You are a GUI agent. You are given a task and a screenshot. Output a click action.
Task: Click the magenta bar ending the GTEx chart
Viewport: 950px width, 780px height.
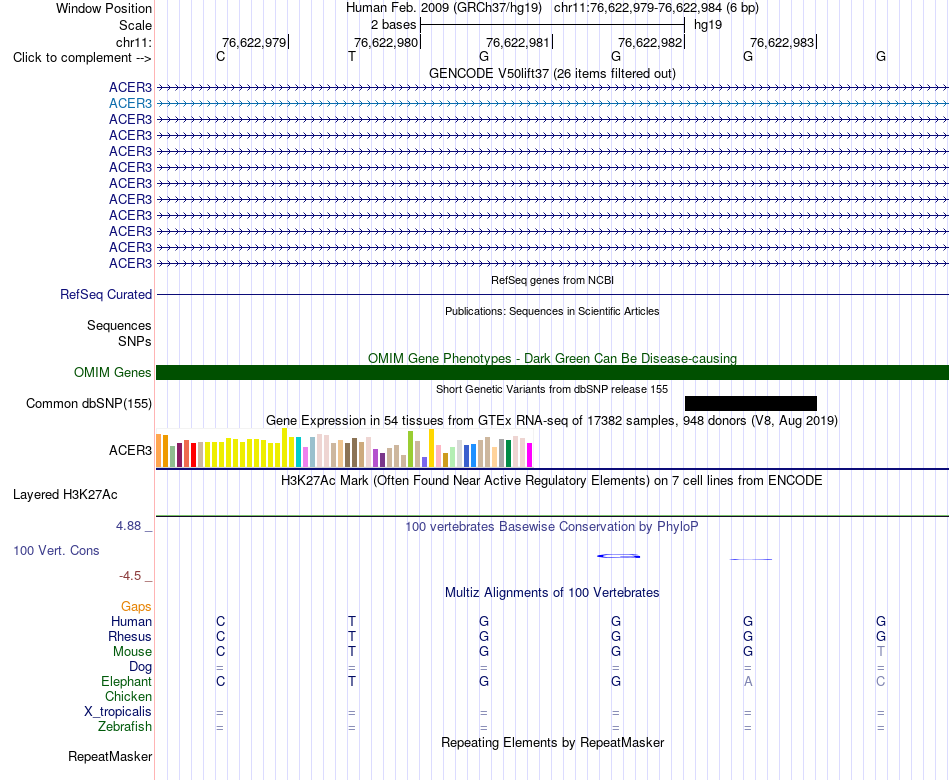click(x=530, y=455)
